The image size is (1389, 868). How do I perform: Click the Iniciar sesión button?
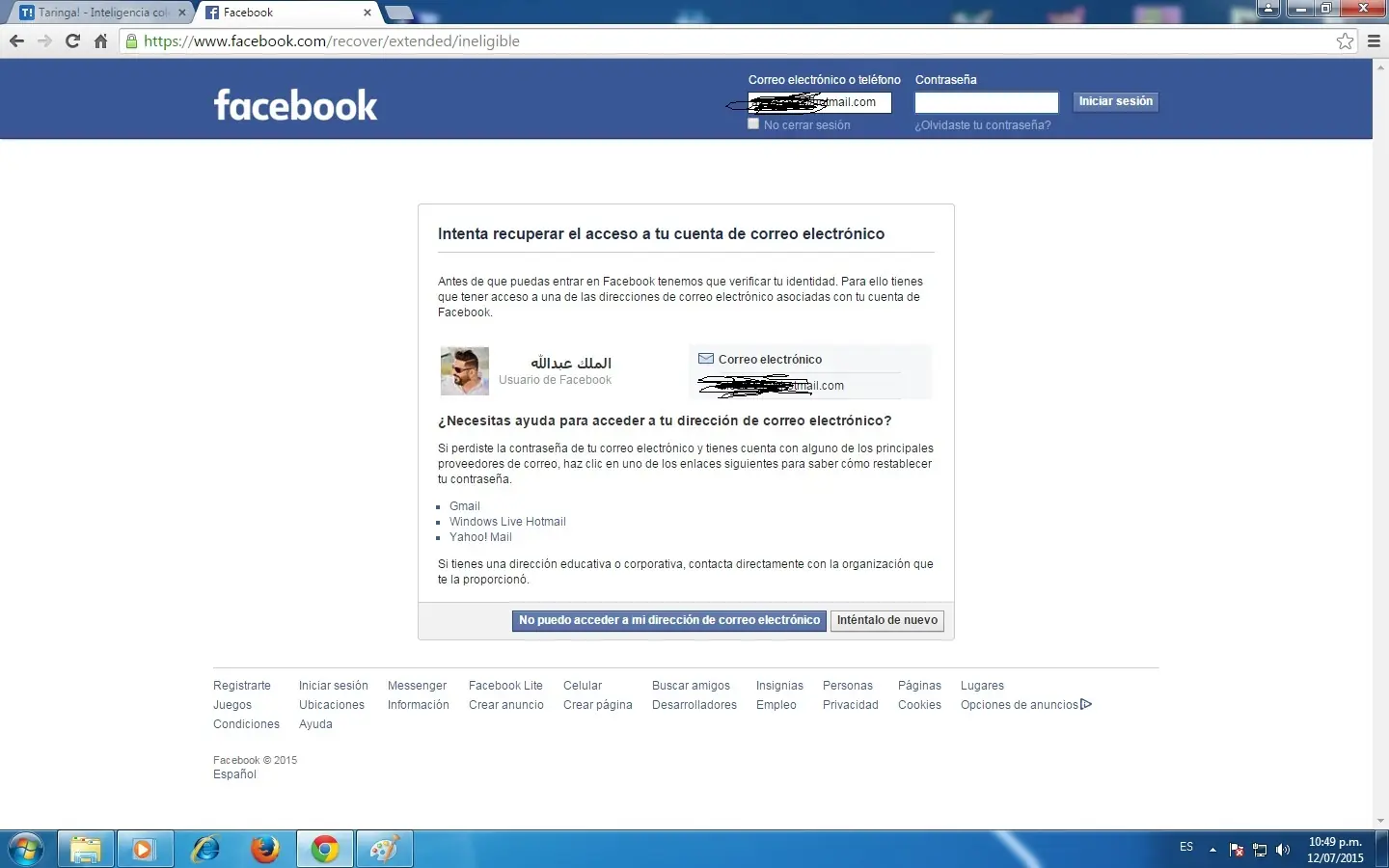click(x=1115, y=101)
